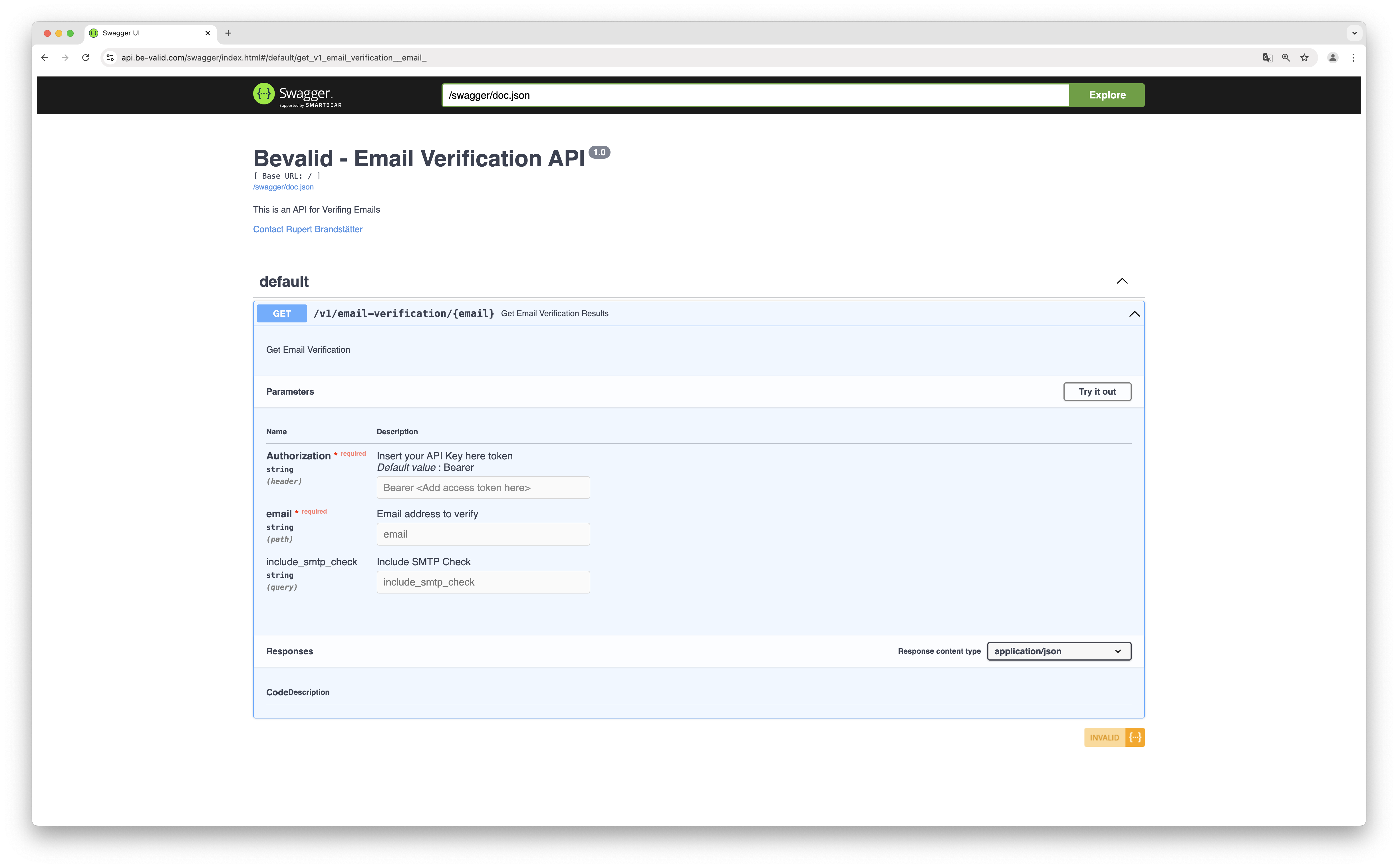This screenshot has width=1398, height=868.
Task: Click the macOS green fullscreen window button
Action: (70, 33)
